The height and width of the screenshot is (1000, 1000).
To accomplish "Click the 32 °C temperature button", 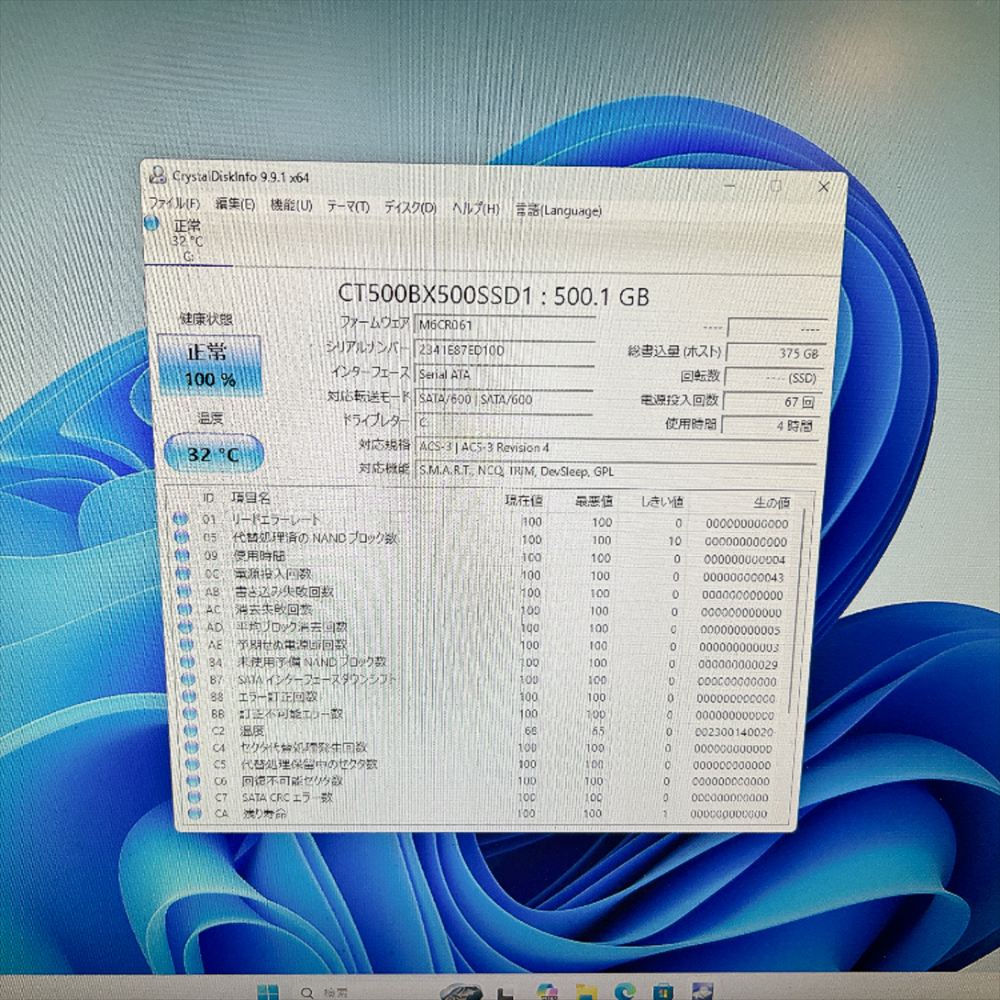I will point(214,453).
